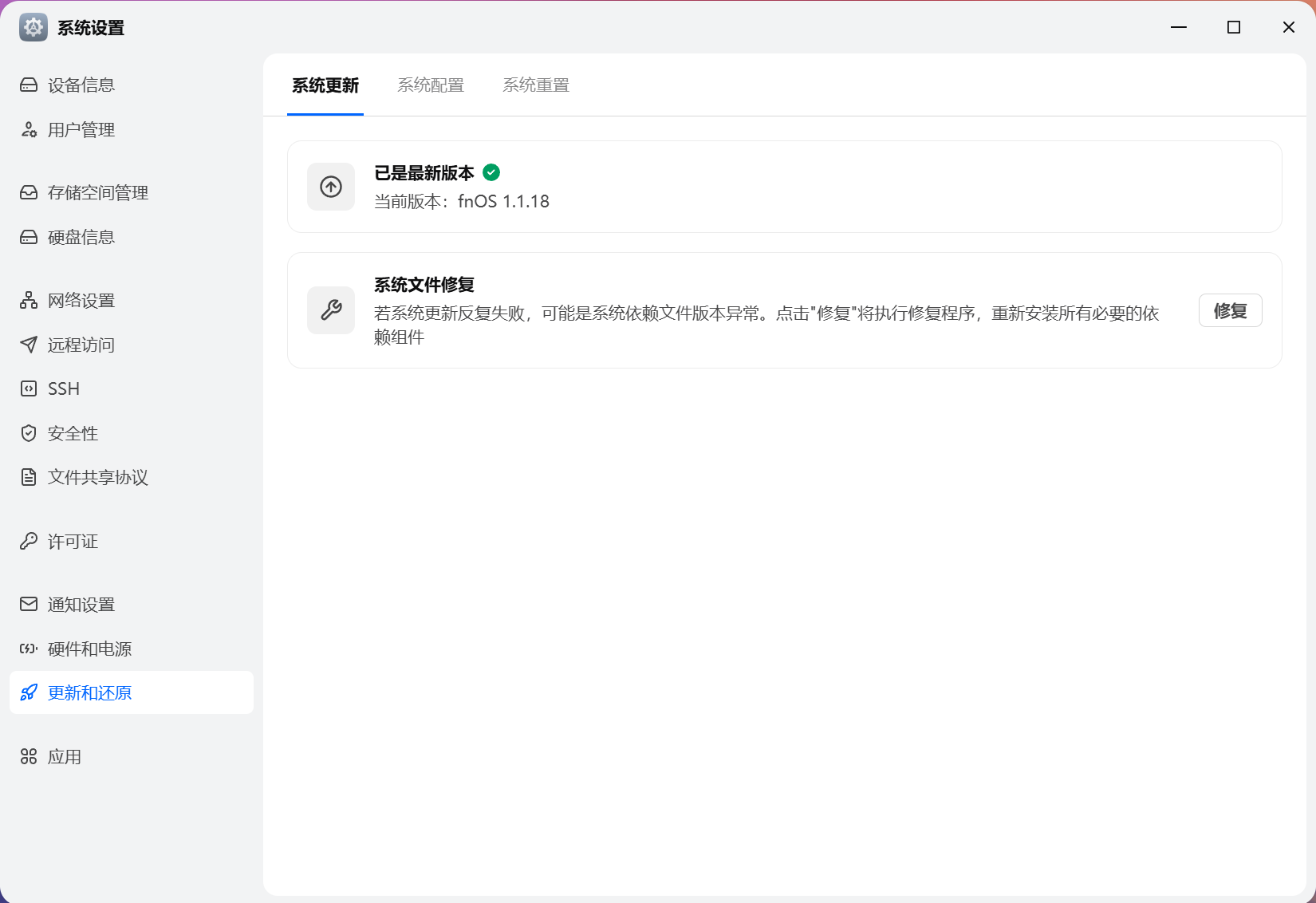1316x903 pixels.
Task: Click the 系统文件修复 heading
Action: pos(424,285)
